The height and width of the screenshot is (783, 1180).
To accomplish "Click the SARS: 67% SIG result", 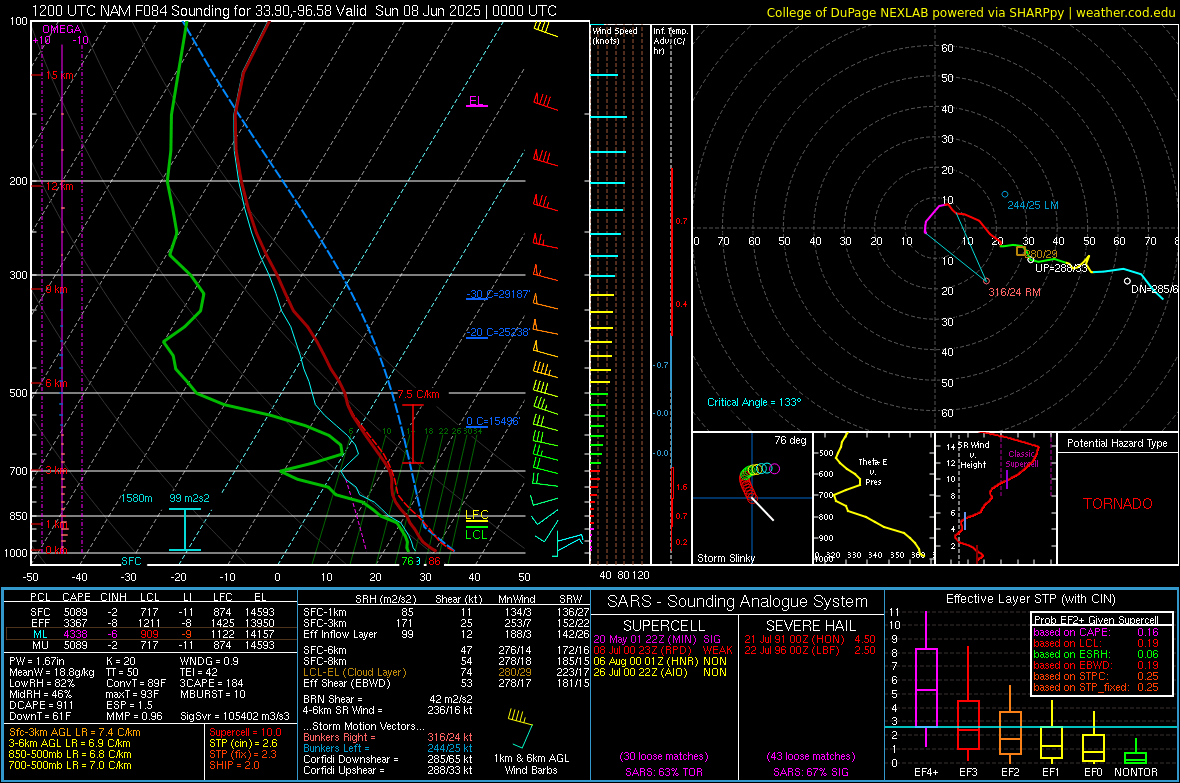I will click(x=810, y=772).
